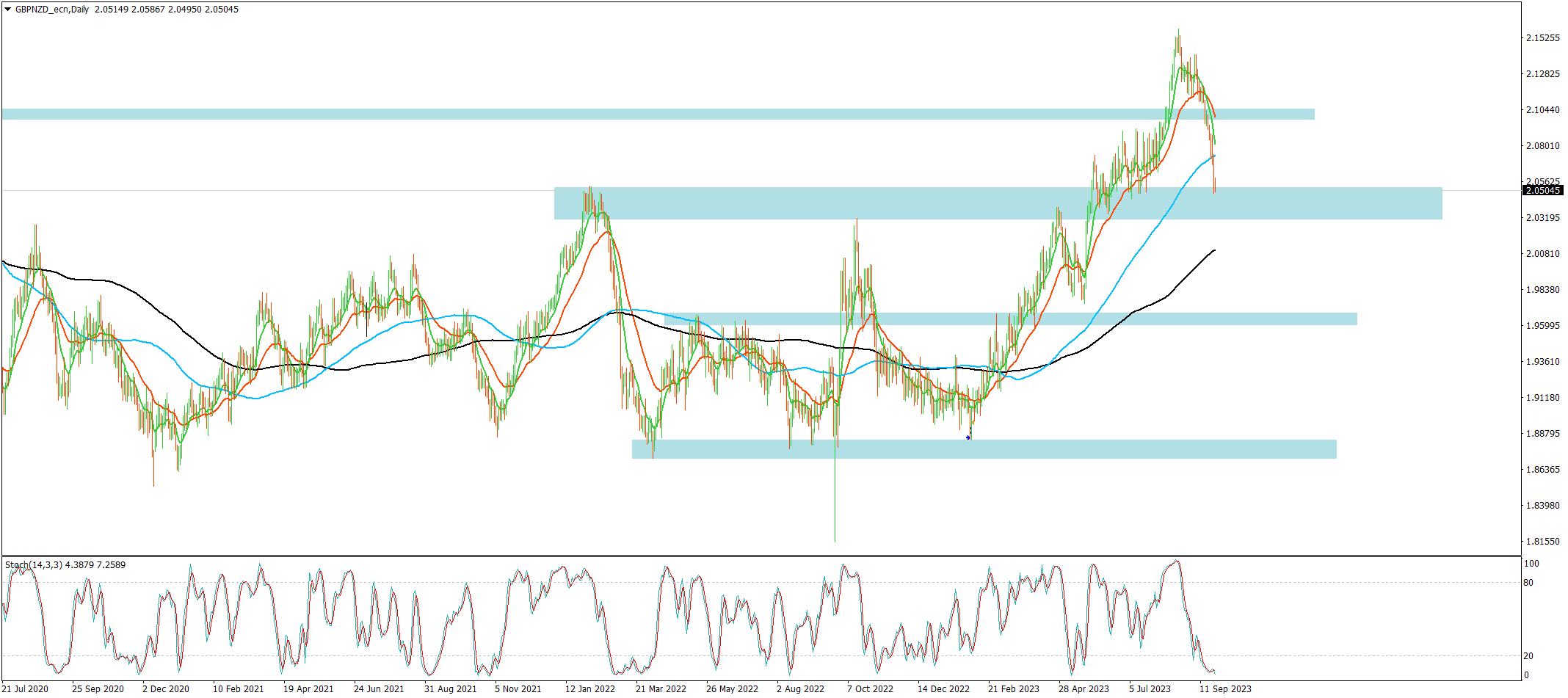Click the Stochastic scale value 0
Image resolution: width=1568 pixels, height=698 pixels.
[x=1526, y=675]
